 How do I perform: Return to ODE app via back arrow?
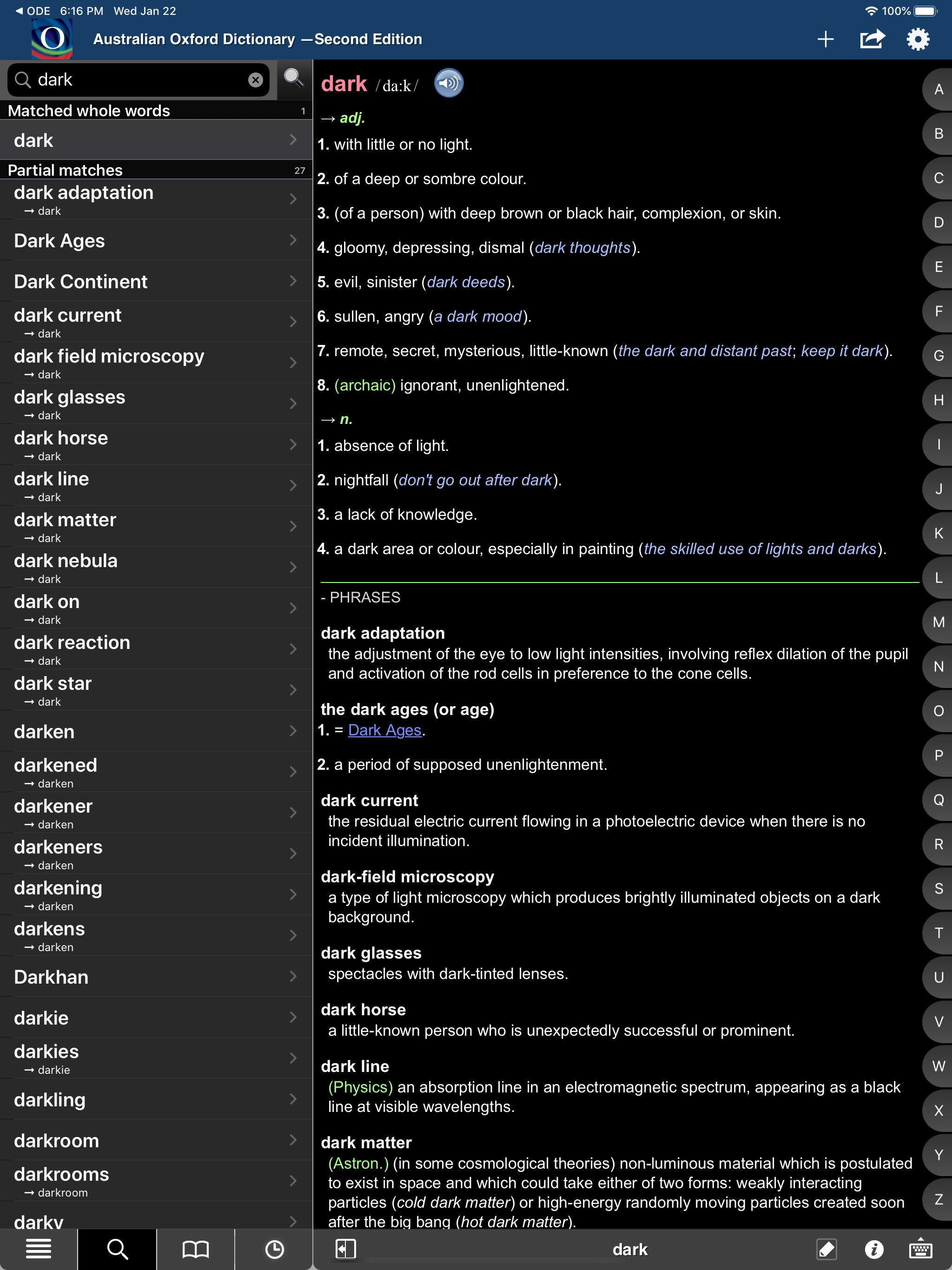(33, 11)
